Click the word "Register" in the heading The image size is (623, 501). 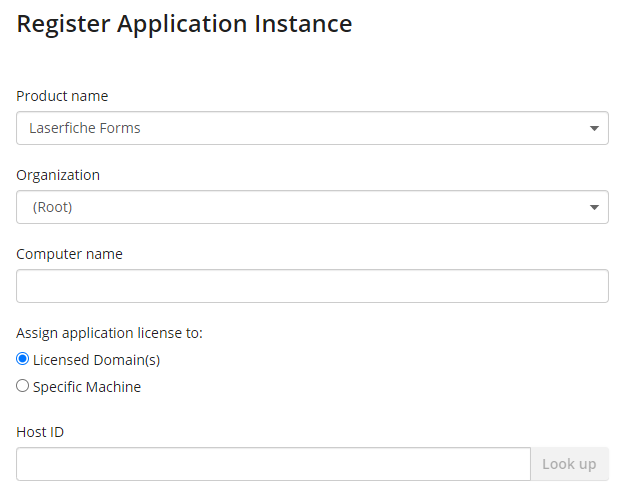[63, 24]
